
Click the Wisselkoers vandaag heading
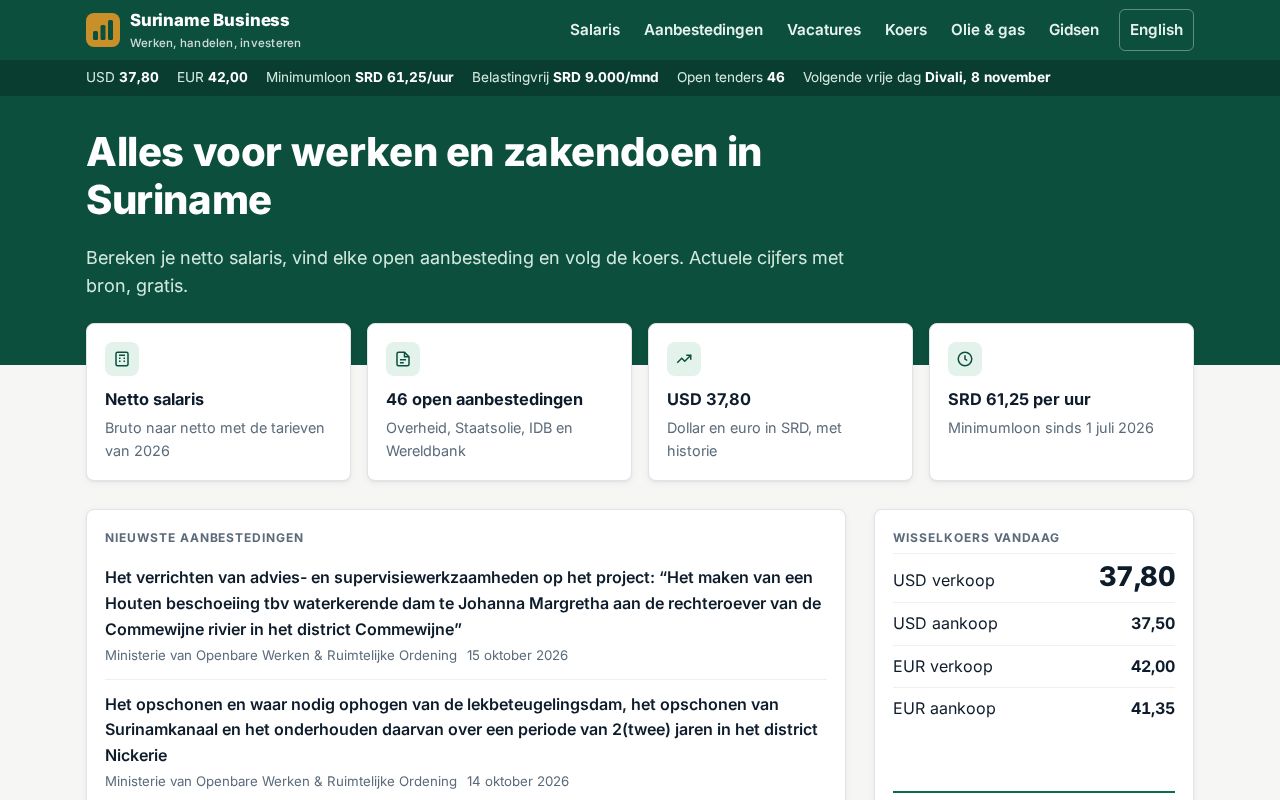click(x=976, y=538)
